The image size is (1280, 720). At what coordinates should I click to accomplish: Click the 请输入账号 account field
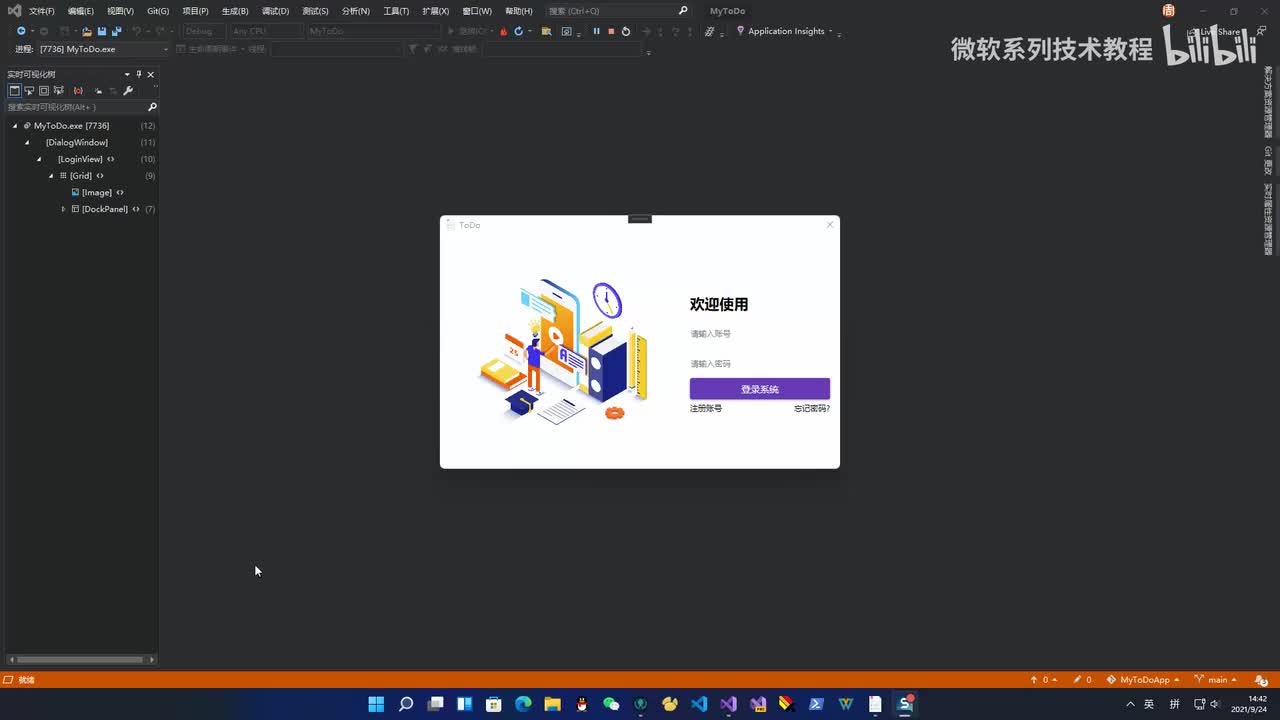[x=760, y=334]
